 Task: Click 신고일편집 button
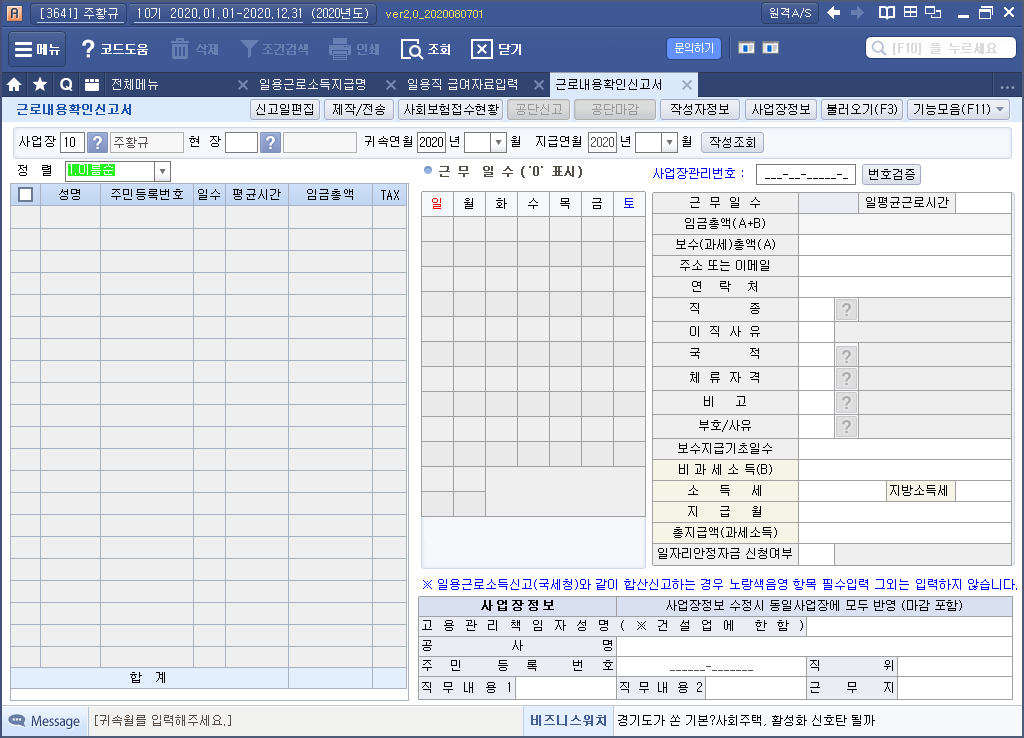[x=285, y=109]
